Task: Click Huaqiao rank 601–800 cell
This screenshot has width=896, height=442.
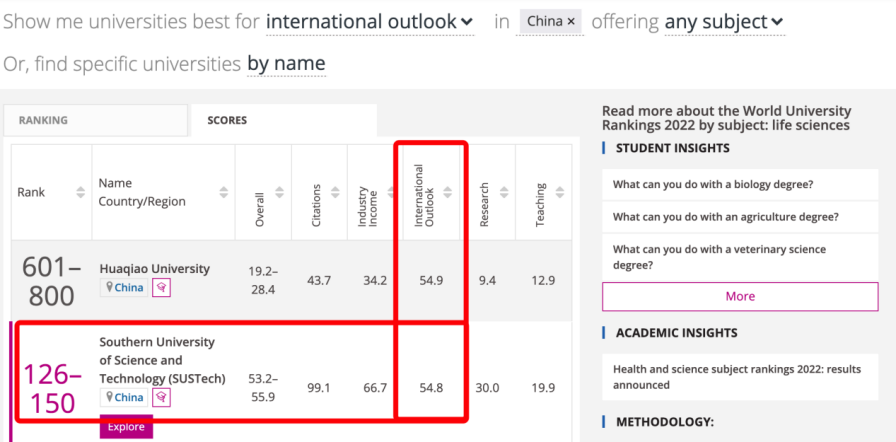Action: coord(51,282)
